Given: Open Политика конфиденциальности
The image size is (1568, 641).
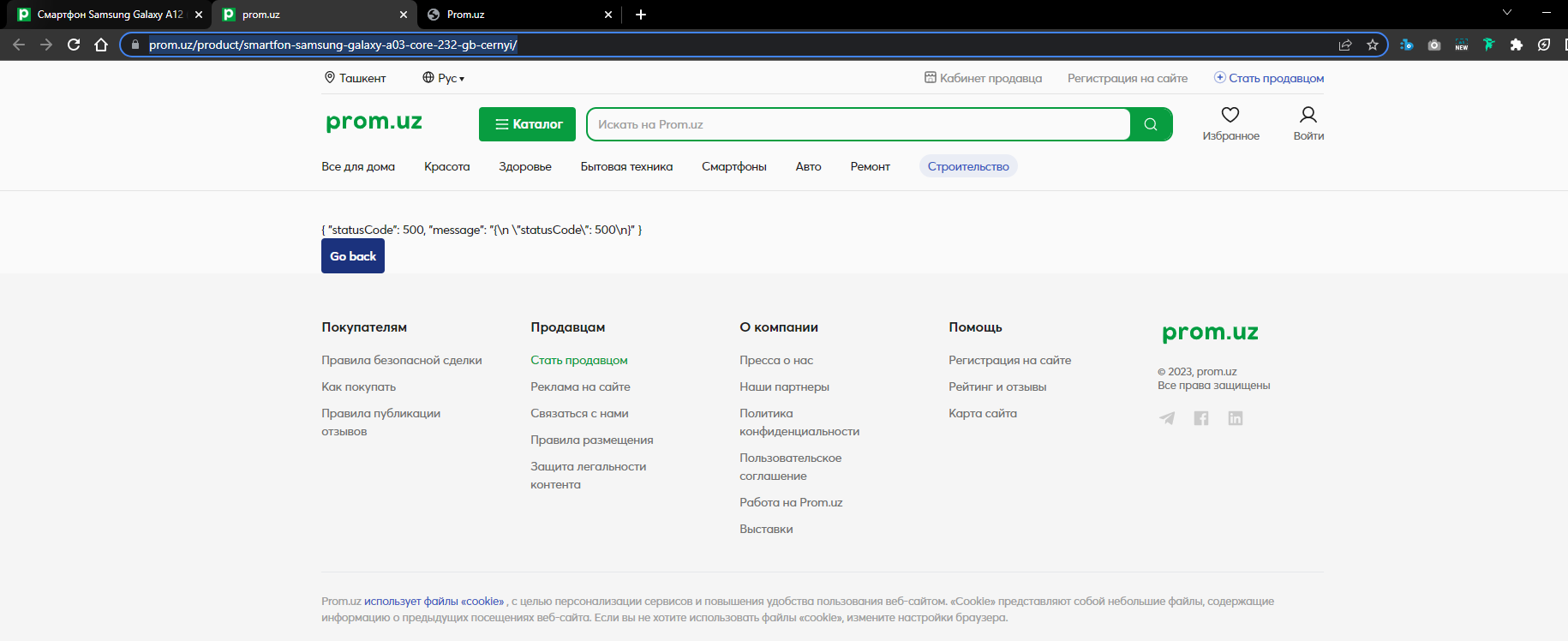Looking at the screenshot, I should tap(799, 422).
